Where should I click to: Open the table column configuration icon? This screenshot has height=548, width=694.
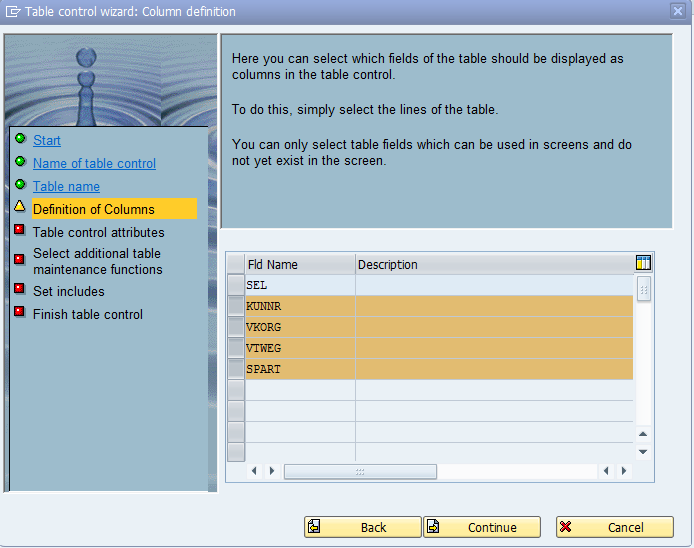[x=643, y=263]
